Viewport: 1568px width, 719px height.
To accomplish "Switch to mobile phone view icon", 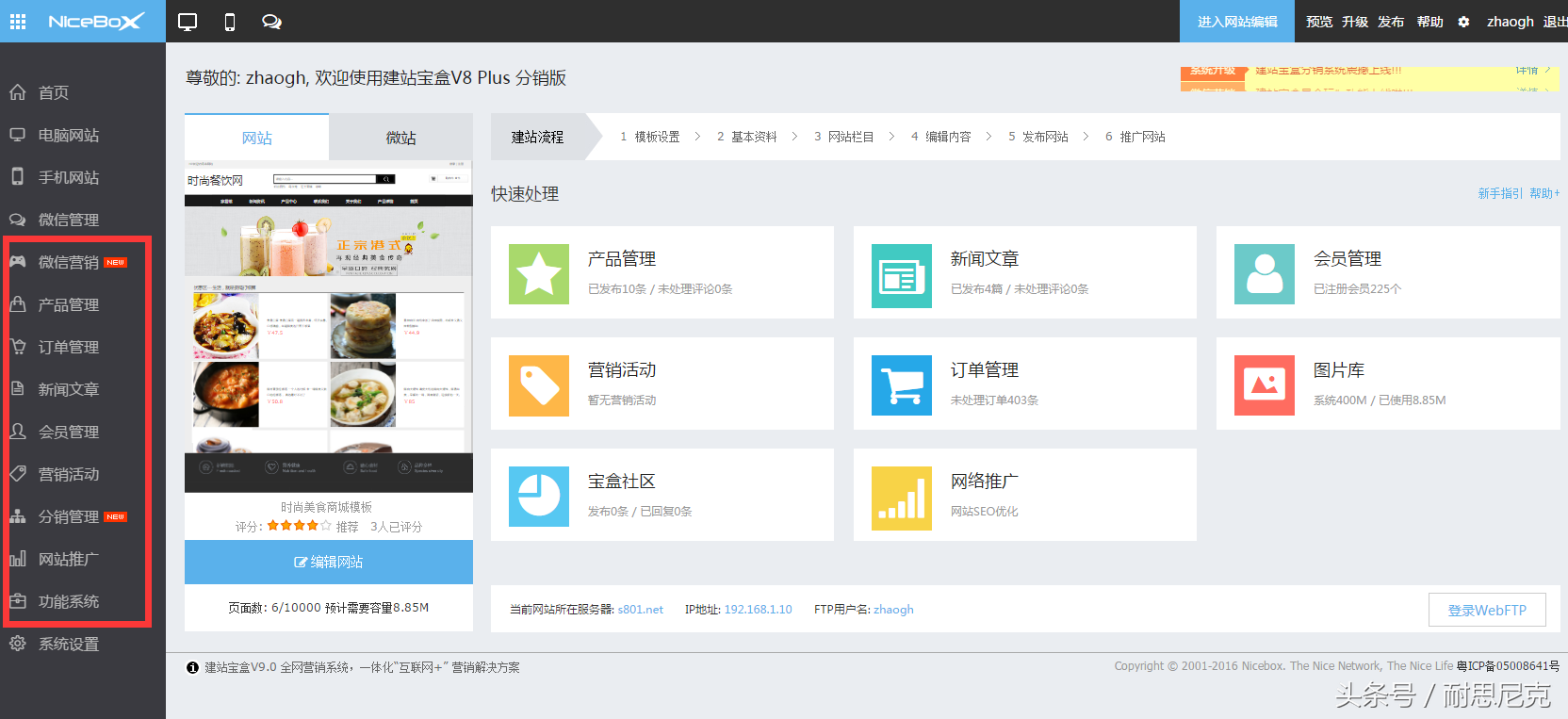I will click(x=230, y=22).
